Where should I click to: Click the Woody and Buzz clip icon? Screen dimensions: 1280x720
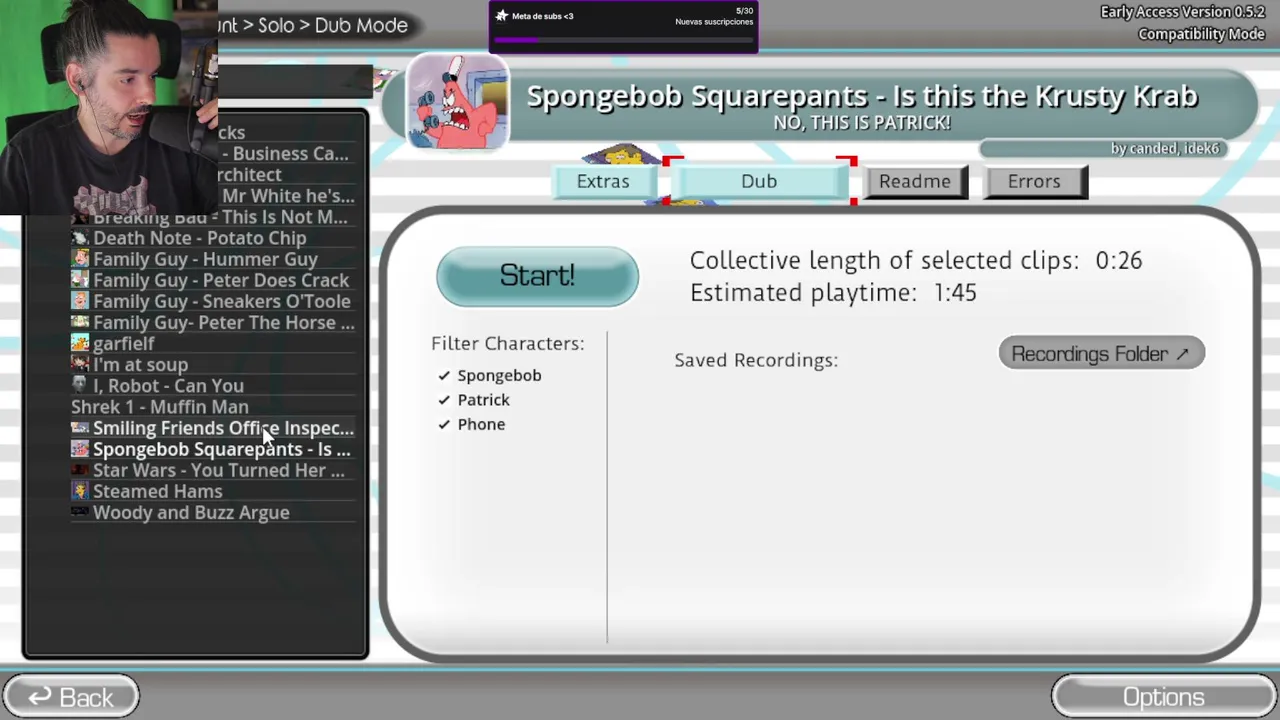tap(80, 512)
